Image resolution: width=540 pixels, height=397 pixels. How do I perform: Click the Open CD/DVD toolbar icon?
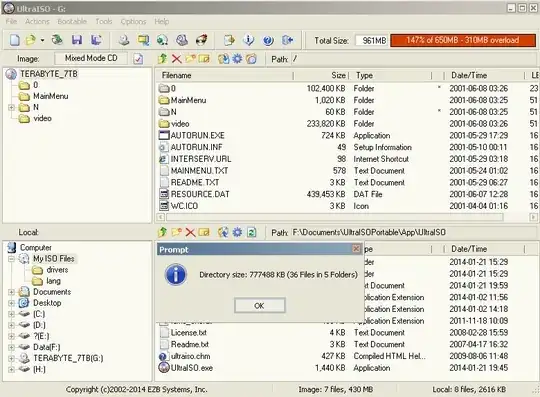click(57, 40)
